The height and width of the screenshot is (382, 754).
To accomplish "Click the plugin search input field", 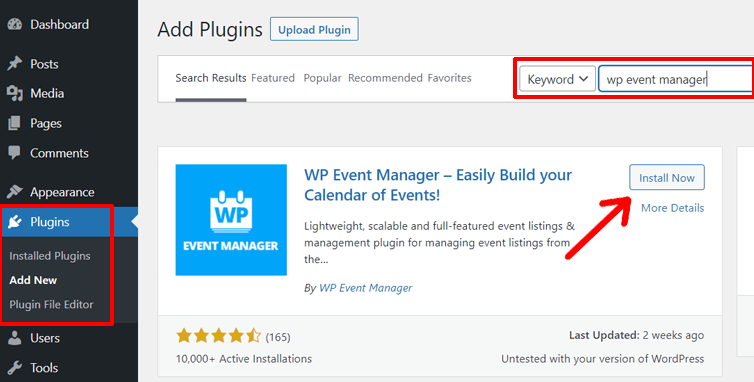I will click(x=676, y=79).
